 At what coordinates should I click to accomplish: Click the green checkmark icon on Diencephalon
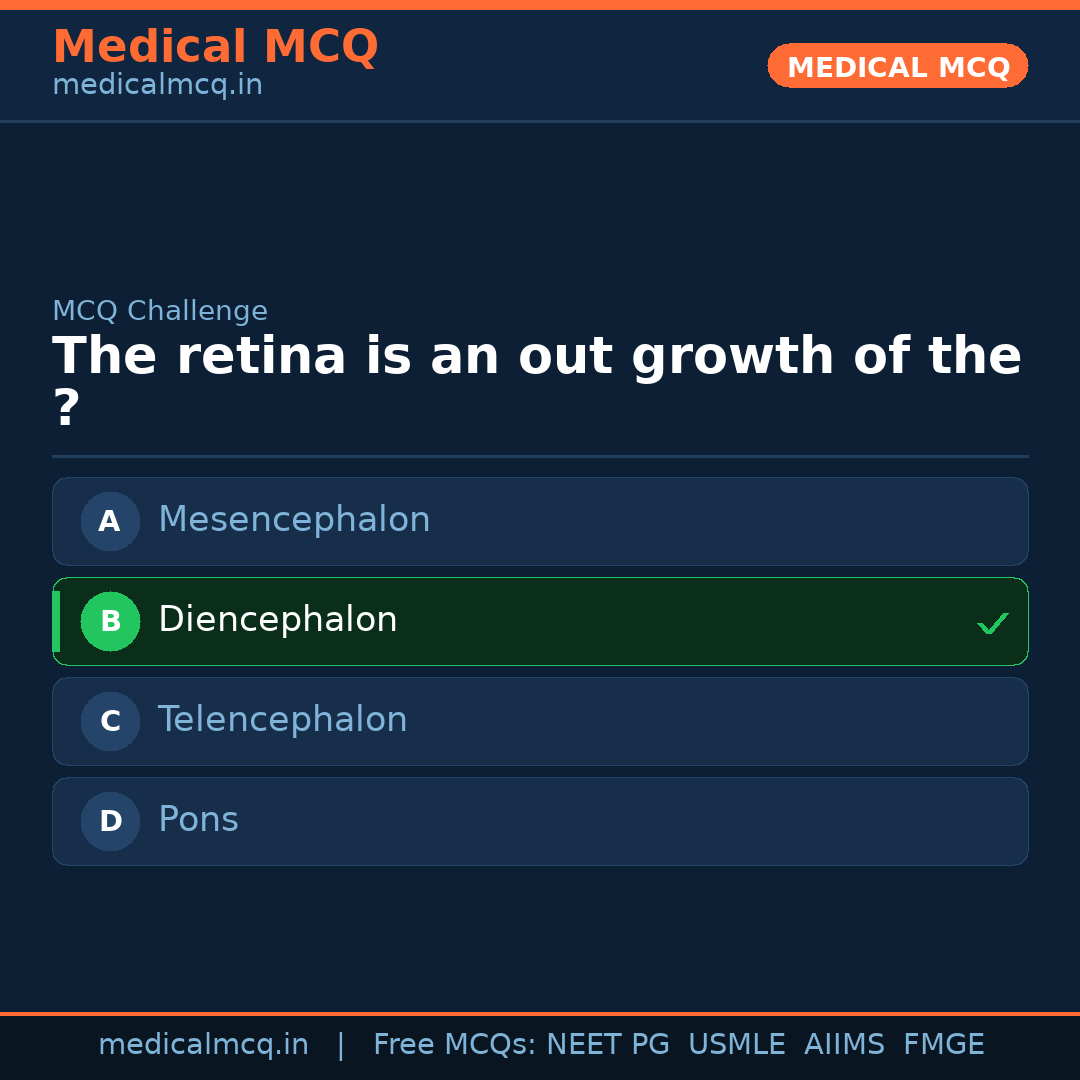[993, 623]
